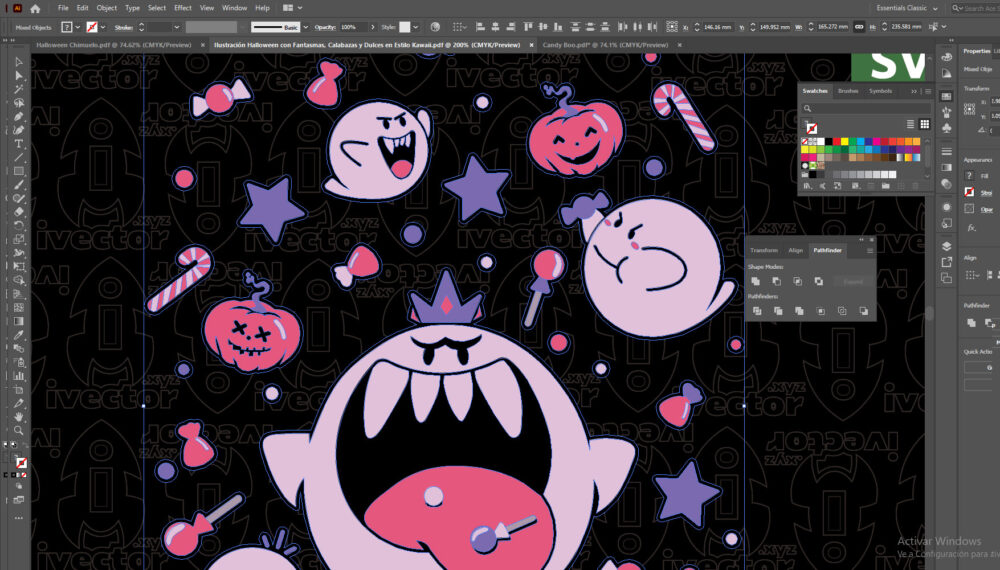Click the Crop pathfinder icon
The height and width of the screenshot is (570, 1000).
tap(821, 311)
